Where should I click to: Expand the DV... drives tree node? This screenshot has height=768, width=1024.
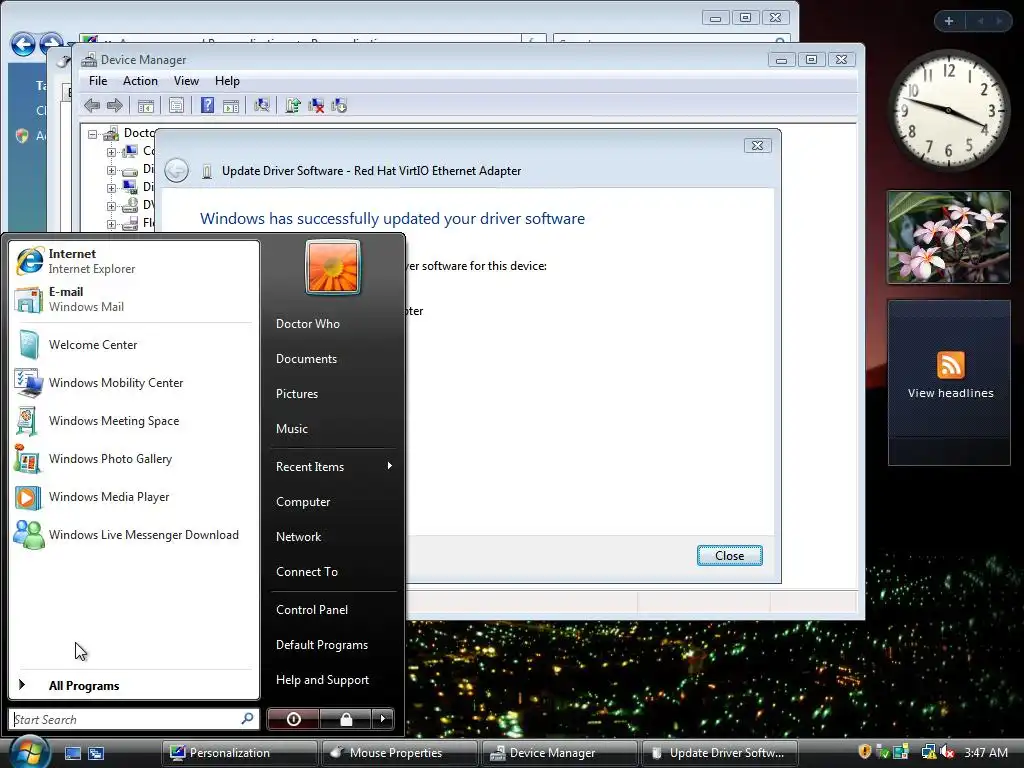[x=111, y=206]
